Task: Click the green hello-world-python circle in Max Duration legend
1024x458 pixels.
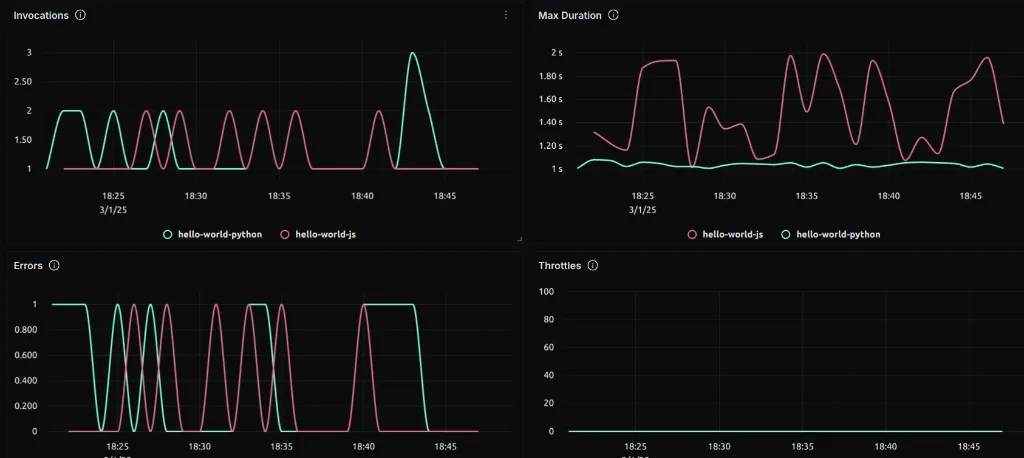Action: (786, 234)
